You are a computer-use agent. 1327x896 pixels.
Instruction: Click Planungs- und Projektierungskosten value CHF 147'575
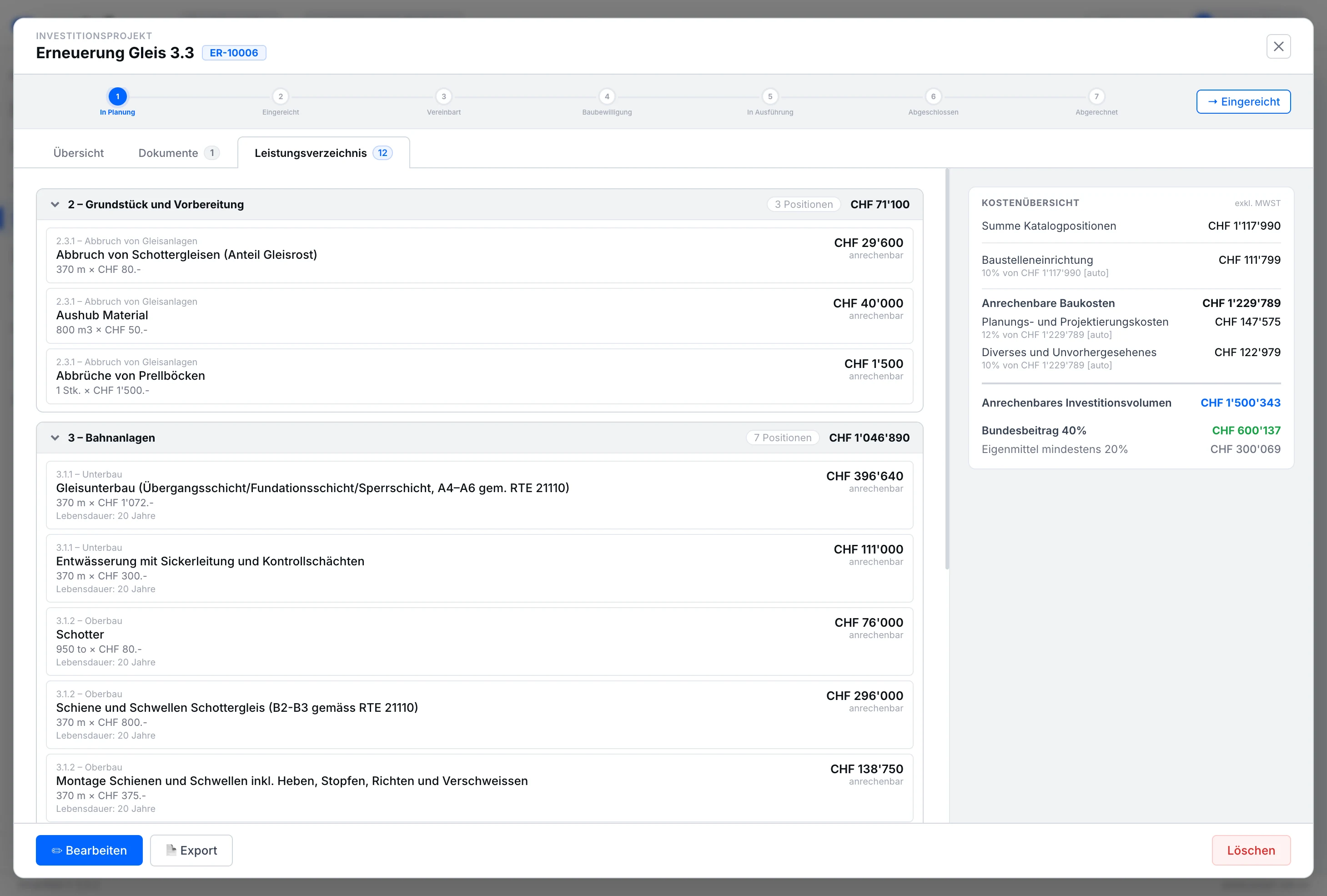tap(1247, 322)
